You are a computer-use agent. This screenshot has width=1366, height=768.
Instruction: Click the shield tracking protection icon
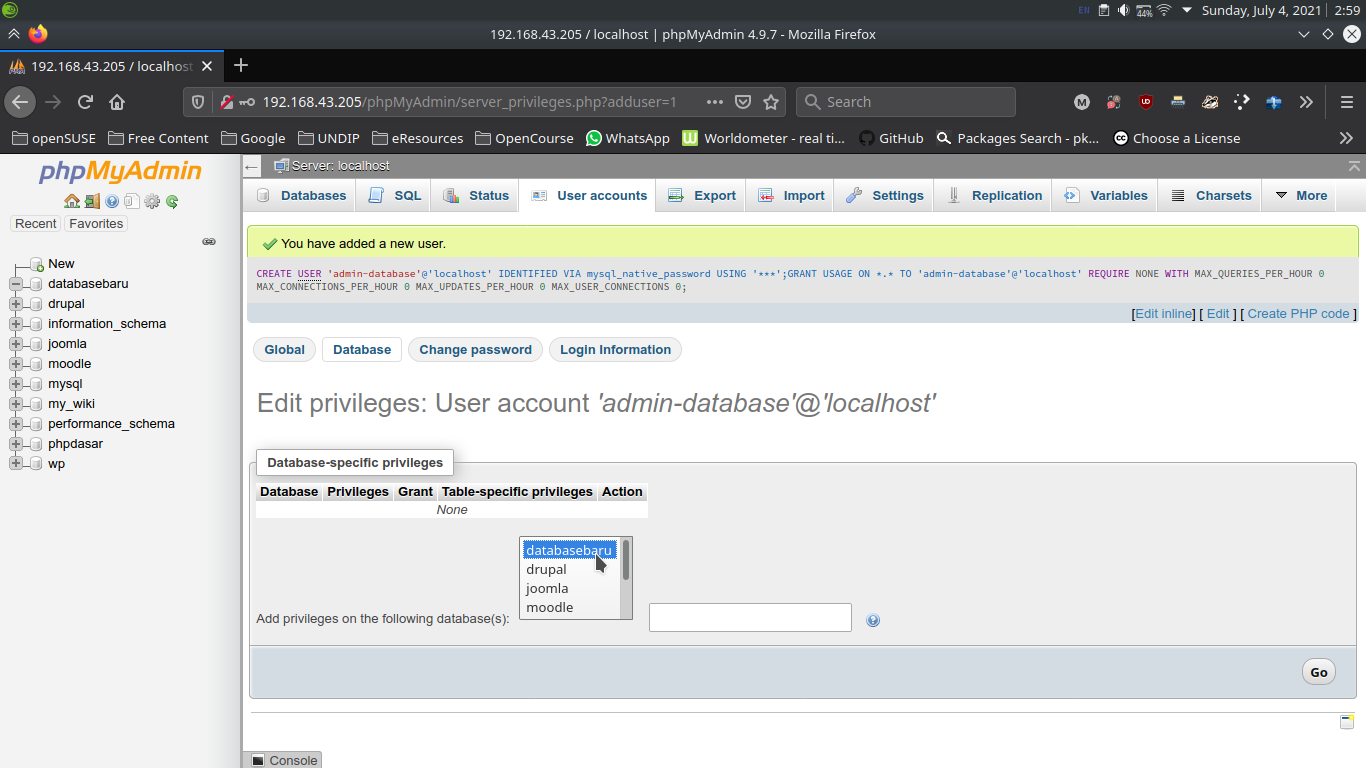(198, 102)
